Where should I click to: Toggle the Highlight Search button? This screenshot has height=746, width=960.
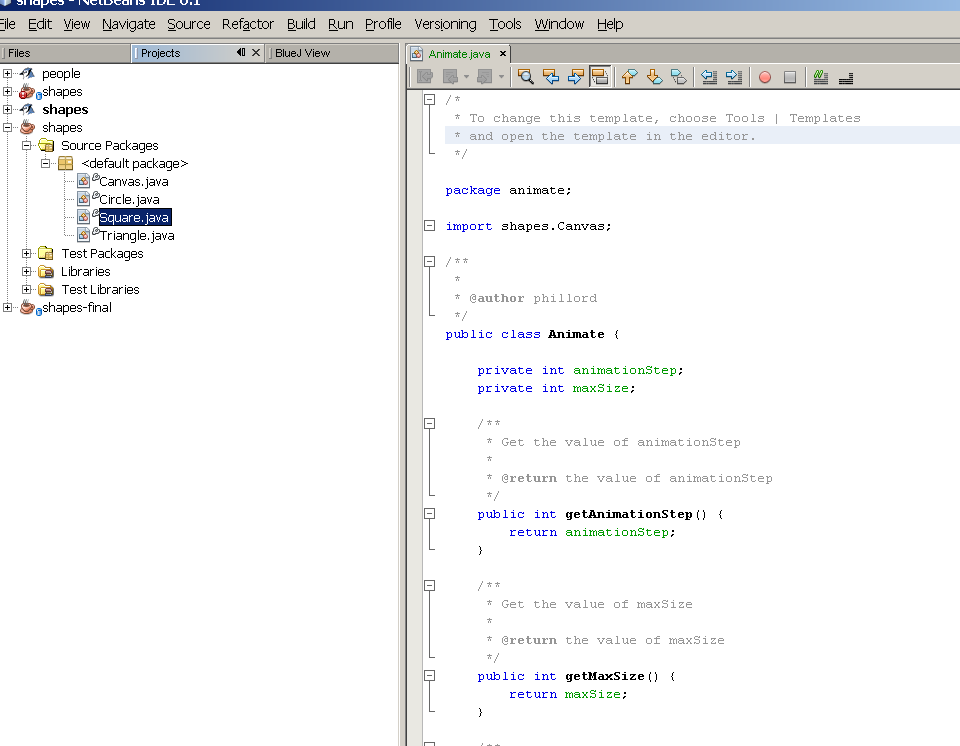pyautogui.click(x=600, y=77)
